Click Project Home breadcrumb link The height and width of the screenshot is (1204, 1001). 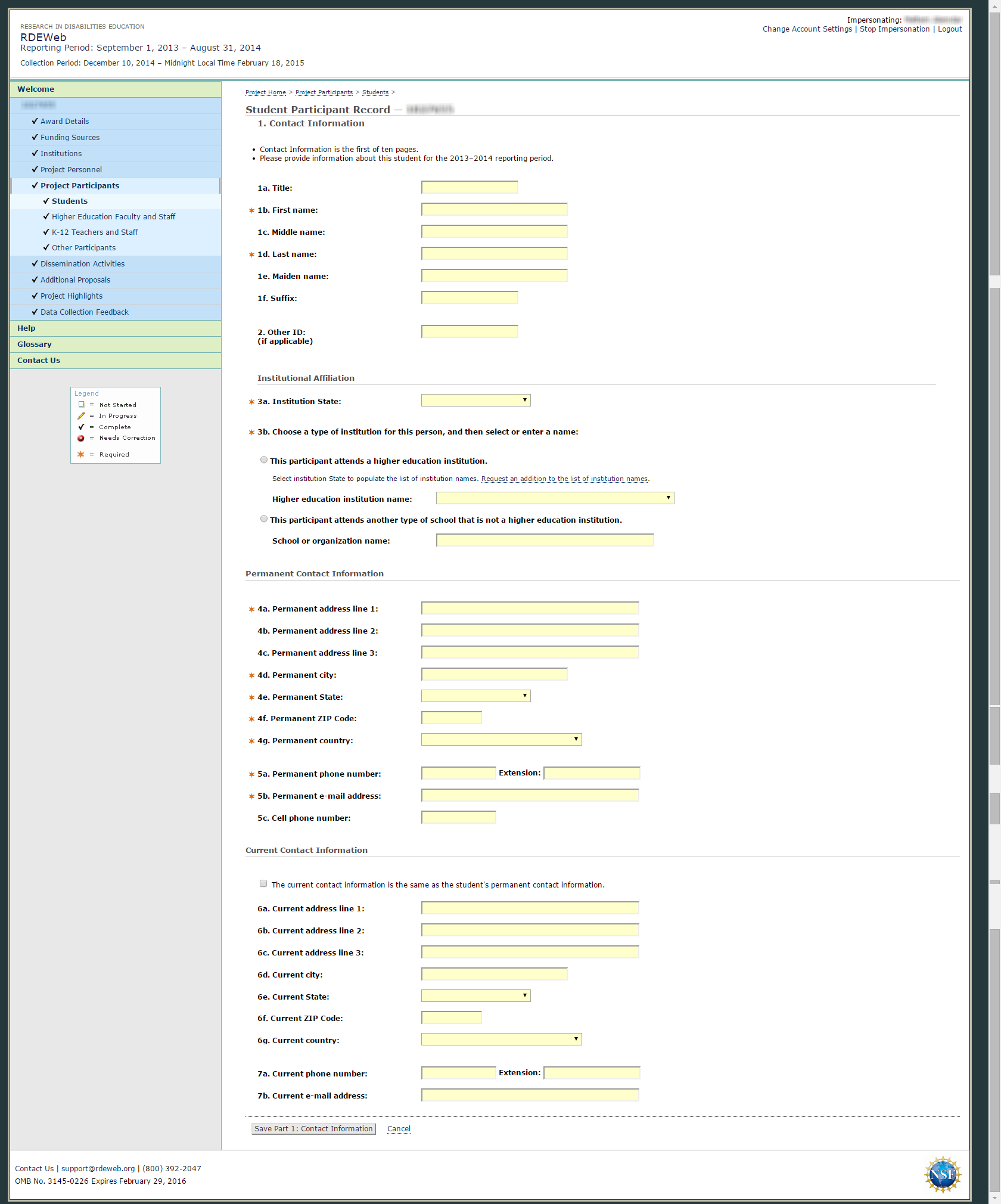click(x=266, y=92)
